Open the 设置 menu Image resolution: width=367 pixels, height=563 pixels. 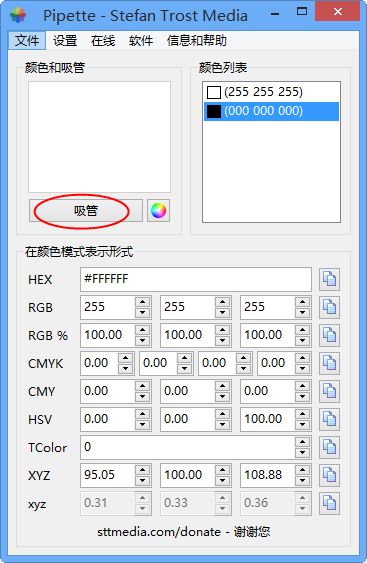65,40
